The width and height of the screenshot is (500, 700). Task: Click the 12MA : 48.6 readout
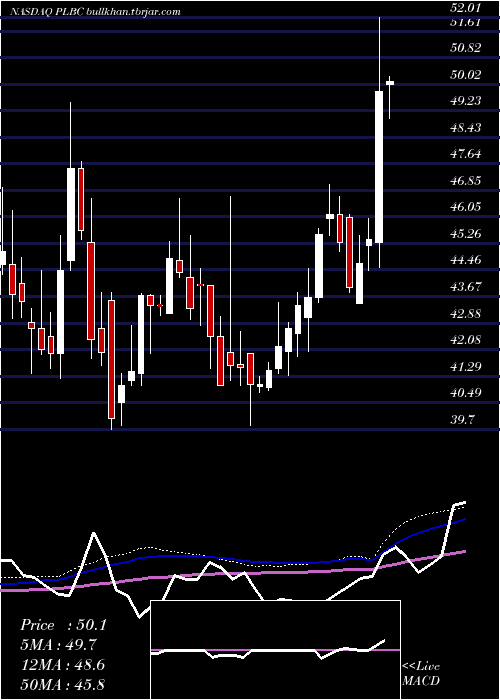[x=62, y=665]
